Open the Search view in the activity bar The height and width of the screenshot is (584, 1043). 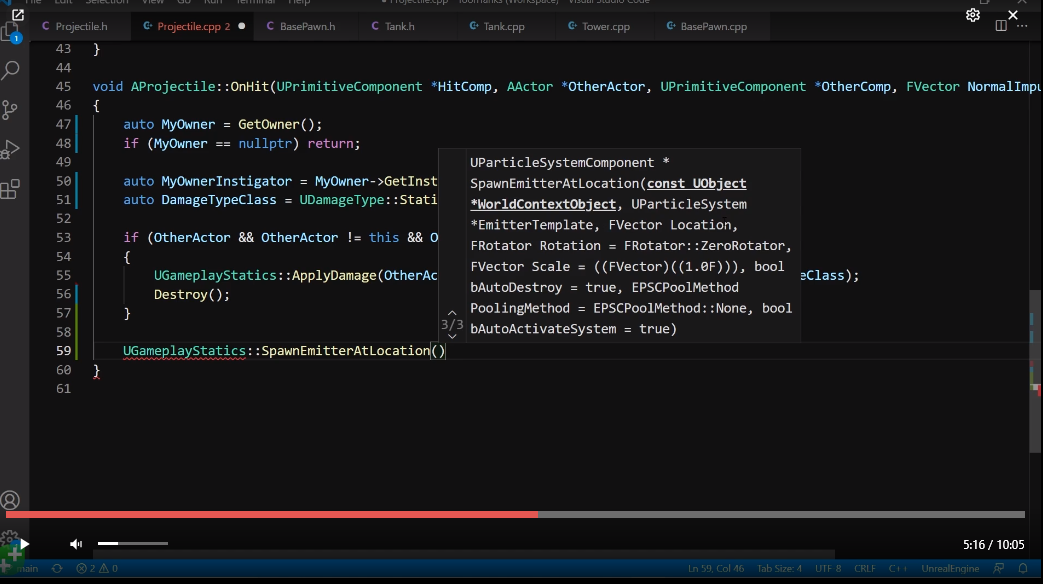(11, 71)
